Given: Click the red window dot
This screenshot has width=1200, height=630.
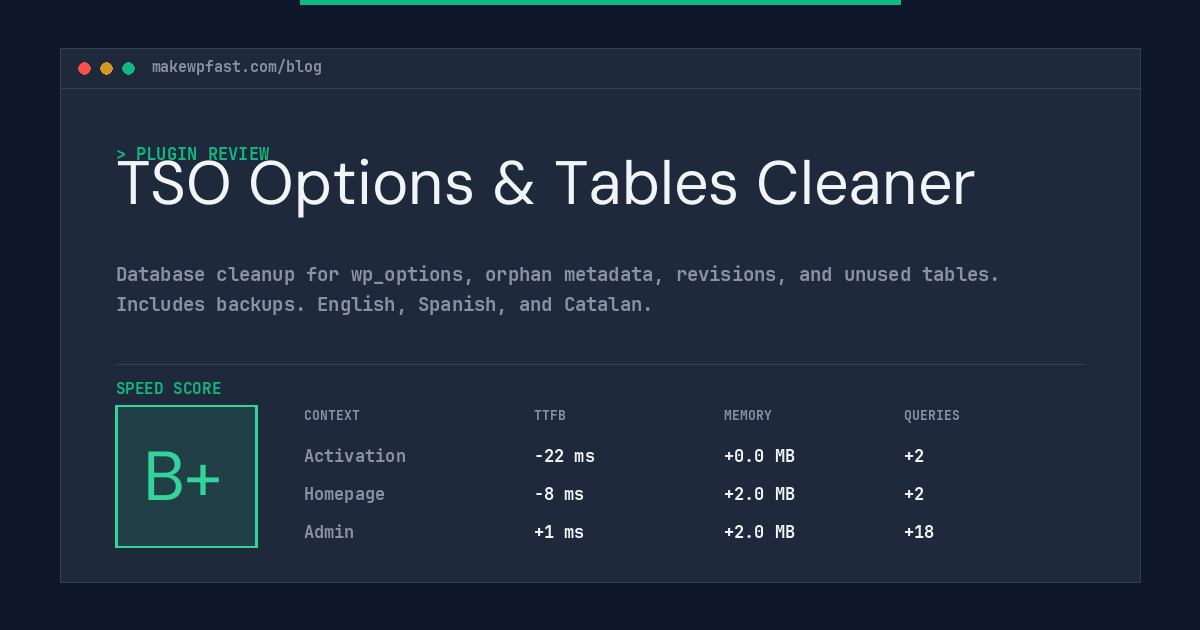Looking at the screenshot, I should pyautogui.click(x=84, y=68).
